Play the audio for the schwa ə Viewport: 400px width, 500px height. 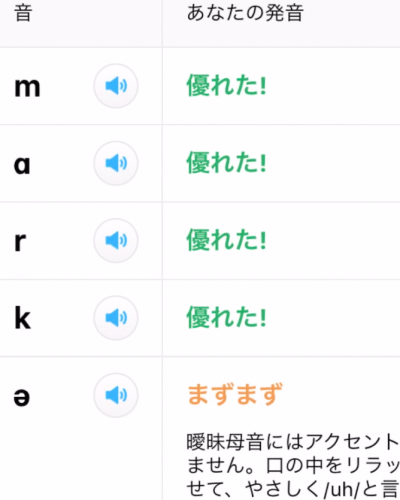click(116, 395)
